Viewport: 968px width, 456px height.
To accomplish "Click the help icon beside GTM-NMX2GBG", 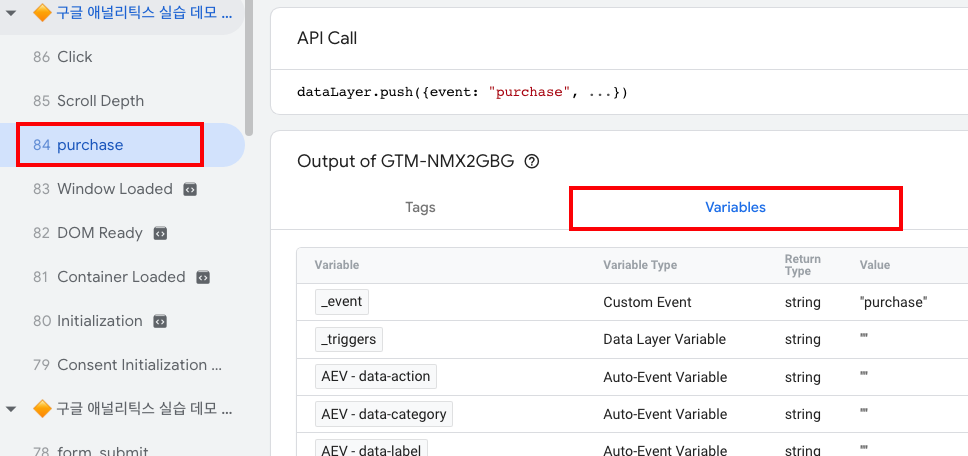I will coord(532,161).
